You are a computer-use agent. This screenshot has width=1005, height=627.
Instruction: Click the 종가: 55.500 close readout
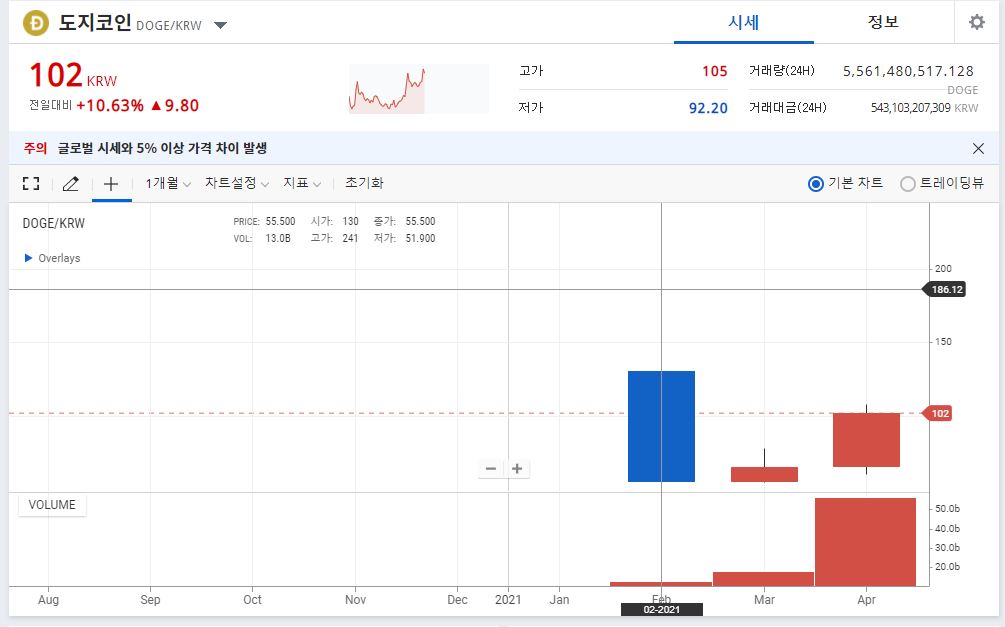pos(404,222)
